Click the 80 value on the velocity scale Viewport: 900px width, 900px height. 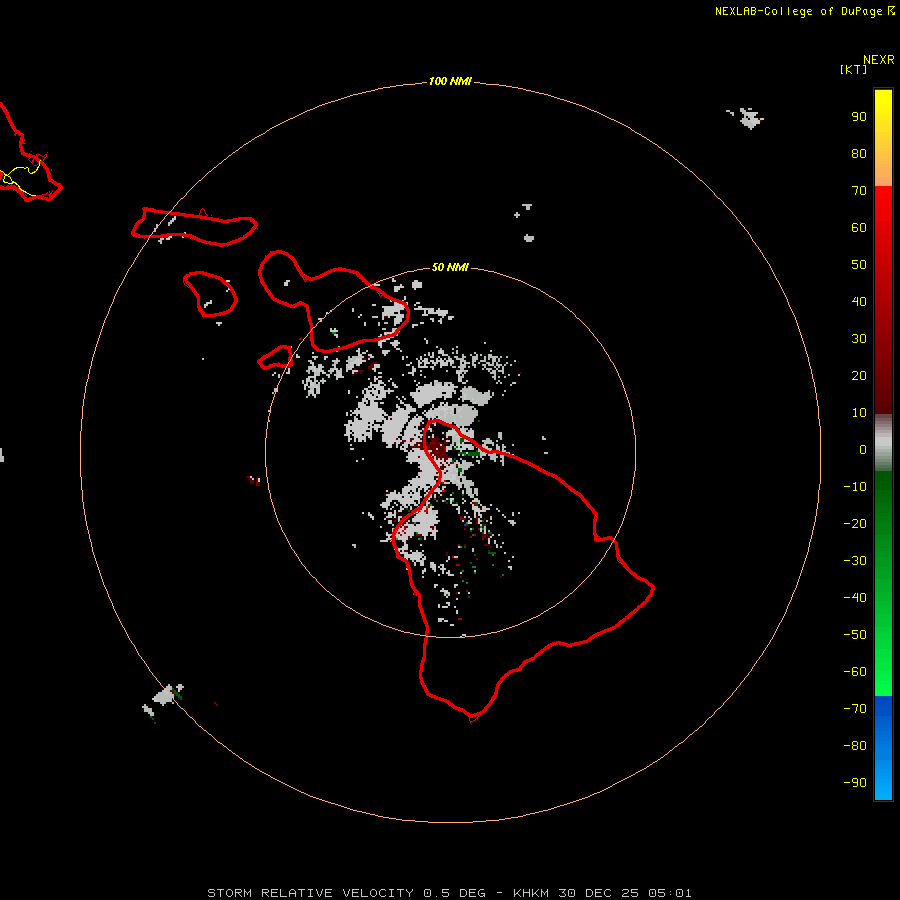859,154
